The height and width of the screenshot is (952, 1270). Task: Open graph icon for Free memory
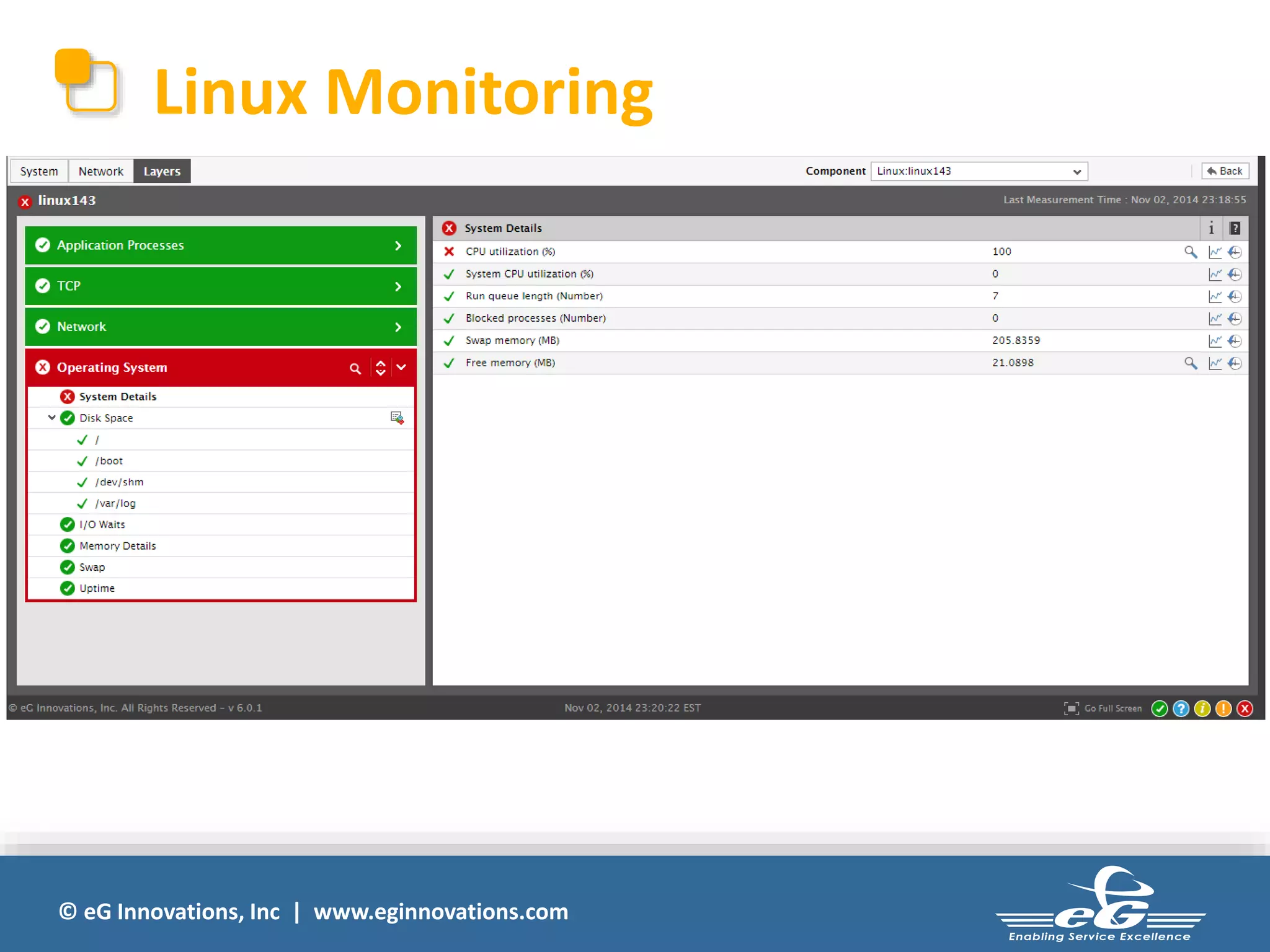click(1215, 363)
